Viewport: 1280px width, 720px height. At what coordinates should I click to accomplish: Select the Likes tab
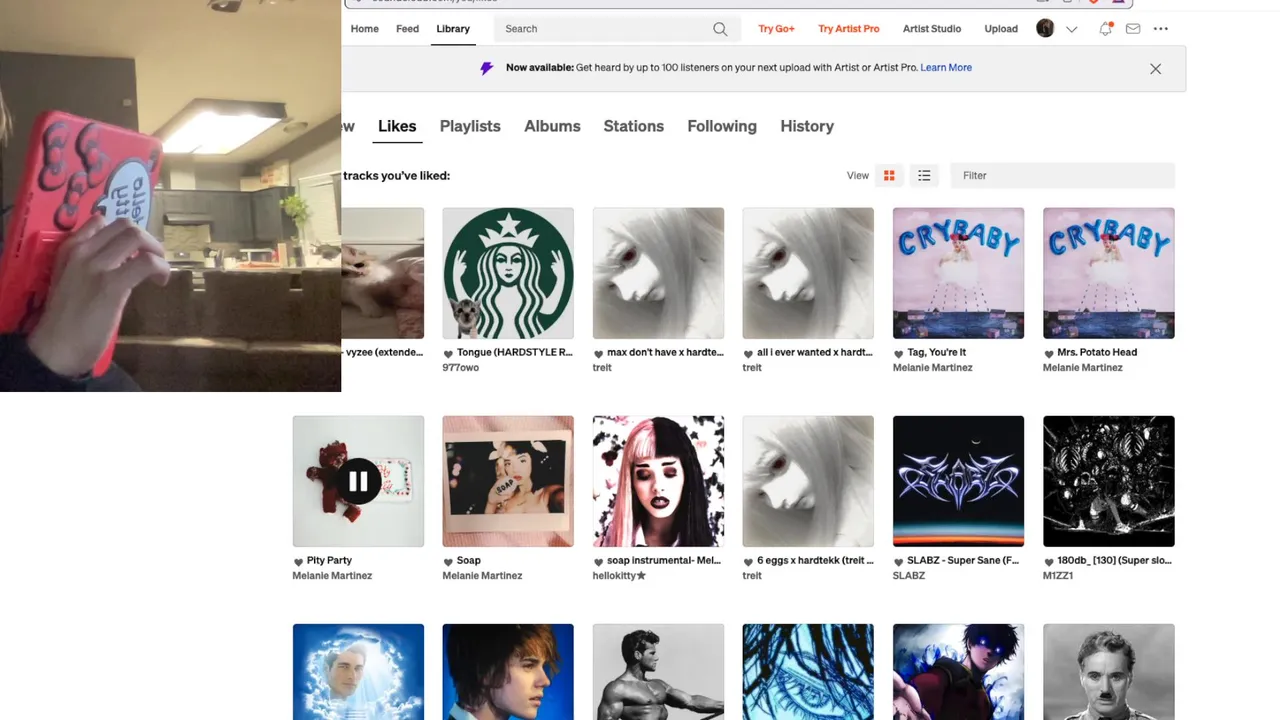(397, 126)
